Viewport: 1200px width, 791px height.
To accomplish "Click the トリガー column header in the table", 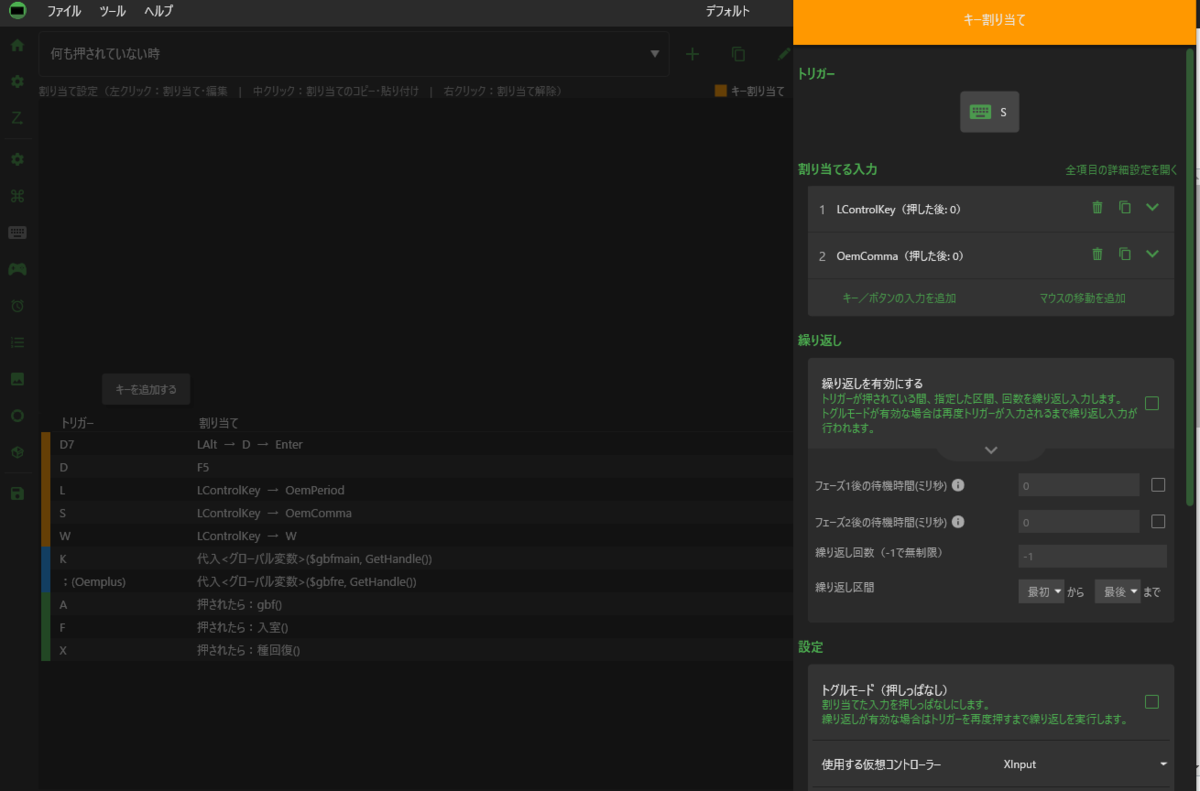I will (x=77, y=423).
